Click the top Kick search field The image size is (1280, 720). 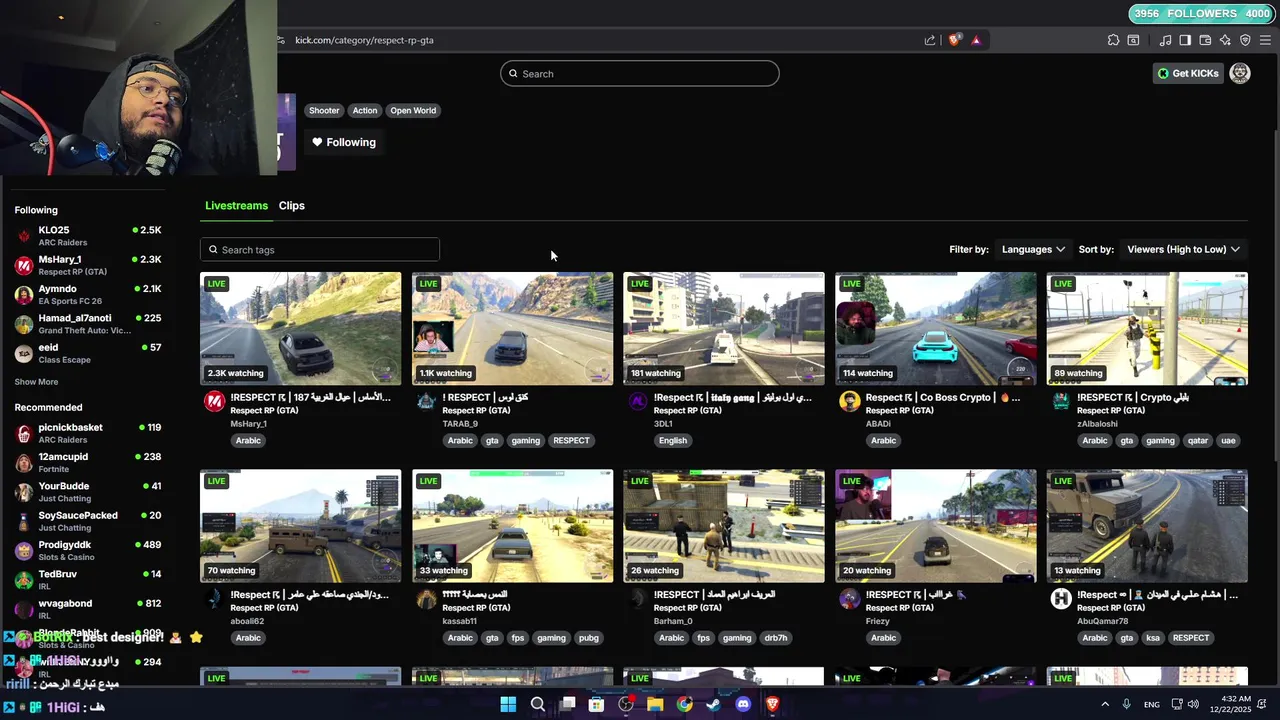pos(640,73)
